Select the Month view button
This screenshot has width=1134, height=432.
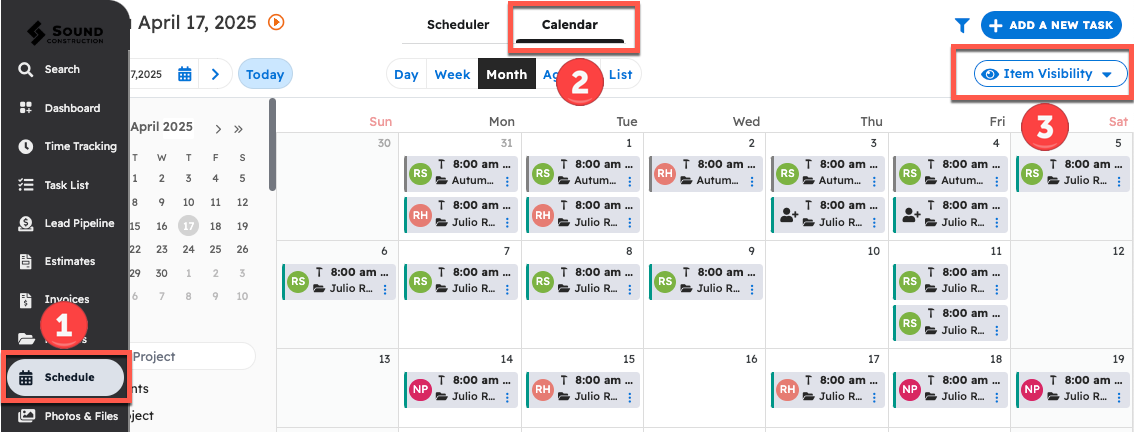(506, 74)
